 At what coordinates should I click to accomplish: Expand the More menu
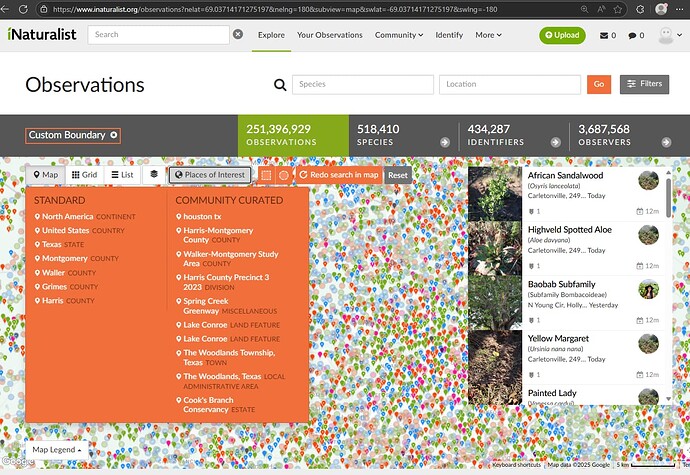(x=488, y=35)
